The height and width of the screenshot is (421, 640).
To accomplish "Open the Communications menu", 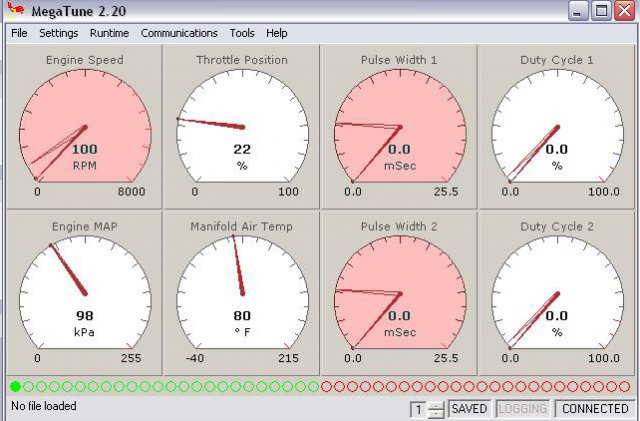I will [179, 33].
